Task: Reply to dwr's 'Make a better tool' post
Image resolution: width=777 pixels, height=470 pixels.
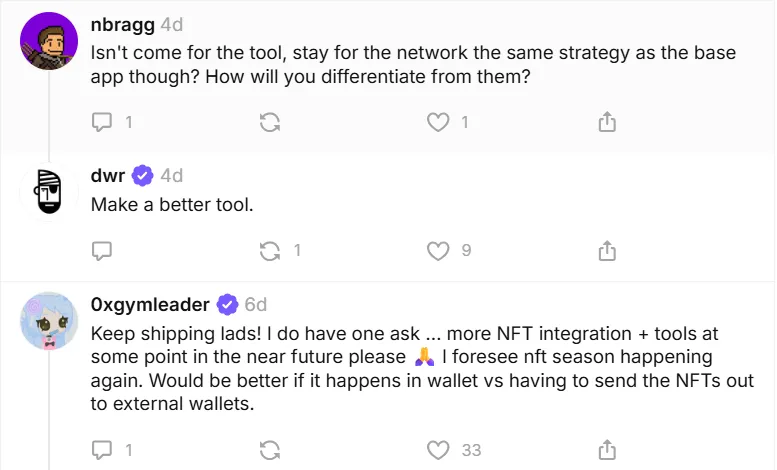Action: coord(102,250)
